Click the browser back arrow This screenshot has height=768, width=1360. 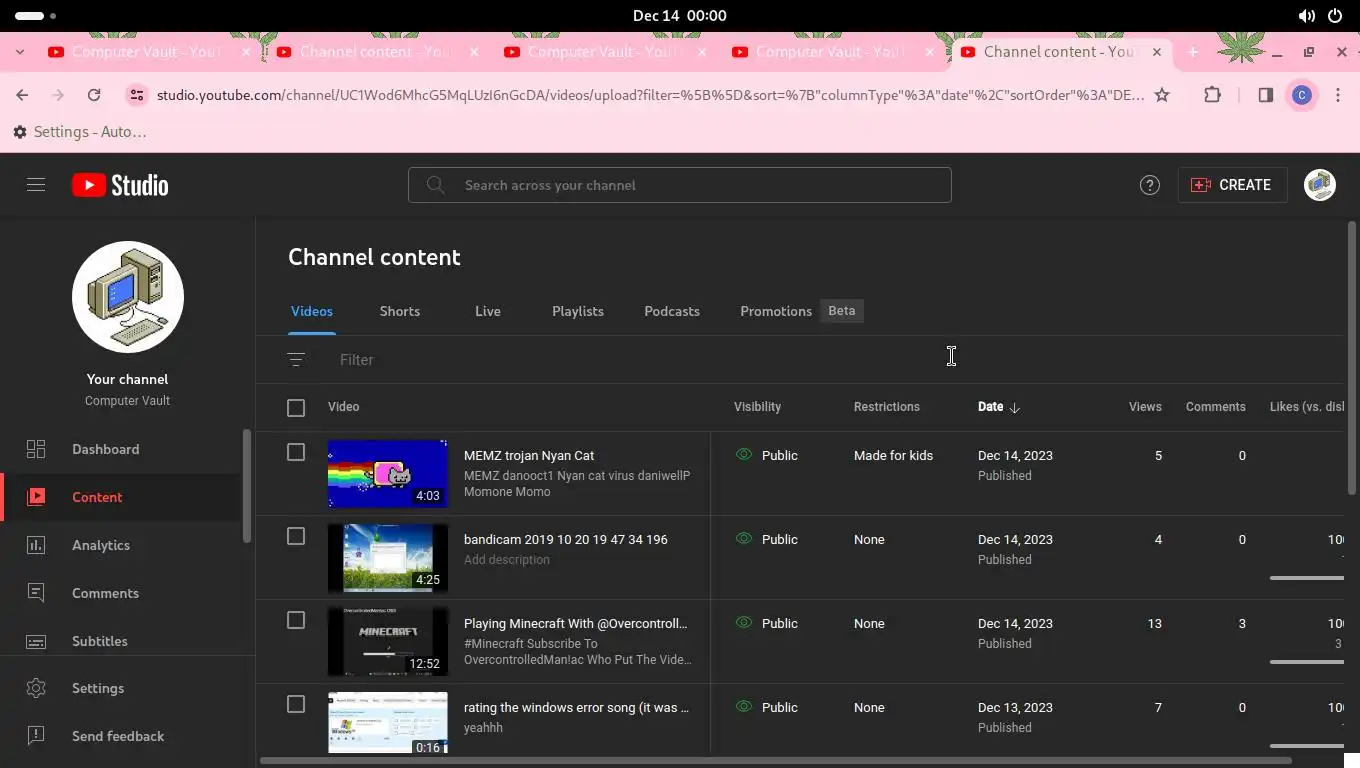pos(22,95)
